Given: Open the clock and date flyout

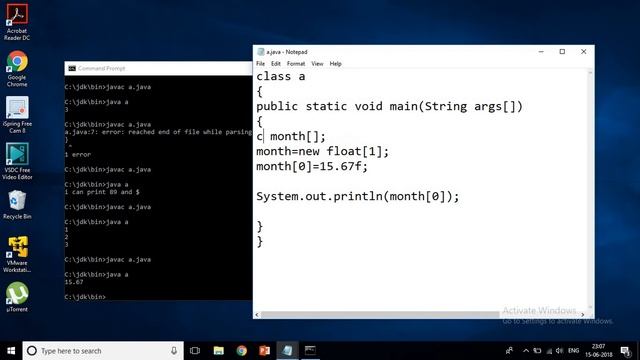Looking at the screenshot, I should (x=599, y=351).
